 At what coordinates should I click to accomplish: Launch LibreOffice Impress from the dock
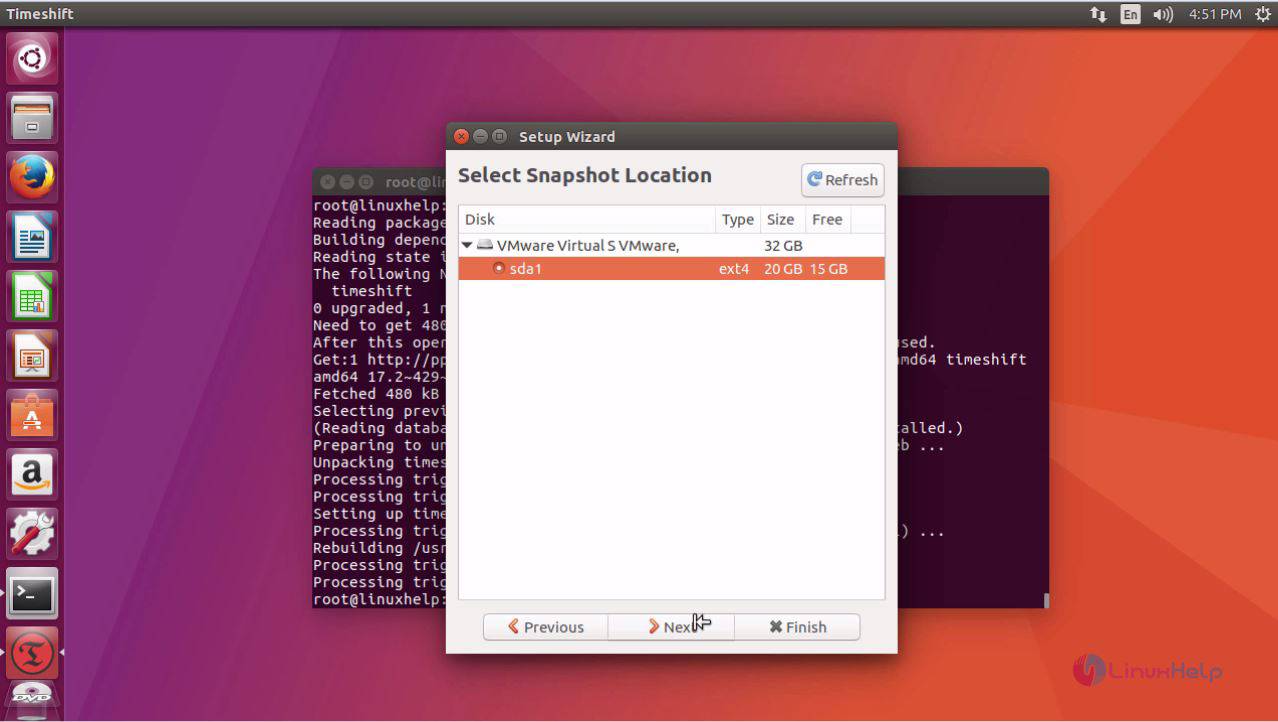[32, 355]
